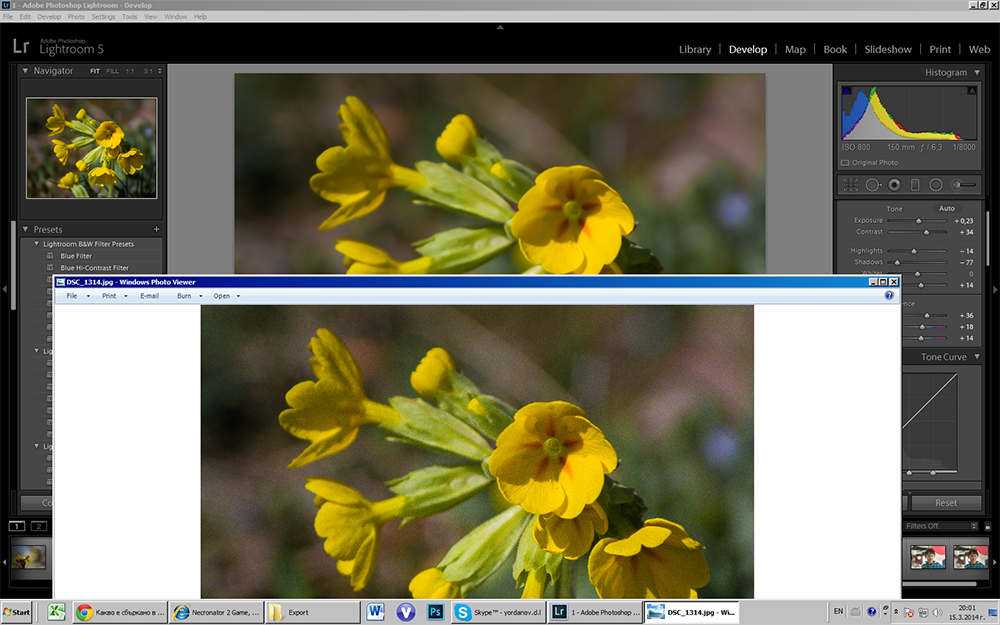The image size is (1000, 625).
Task: Toggle shadow clipping indicator in histogram
Action: 847,91
